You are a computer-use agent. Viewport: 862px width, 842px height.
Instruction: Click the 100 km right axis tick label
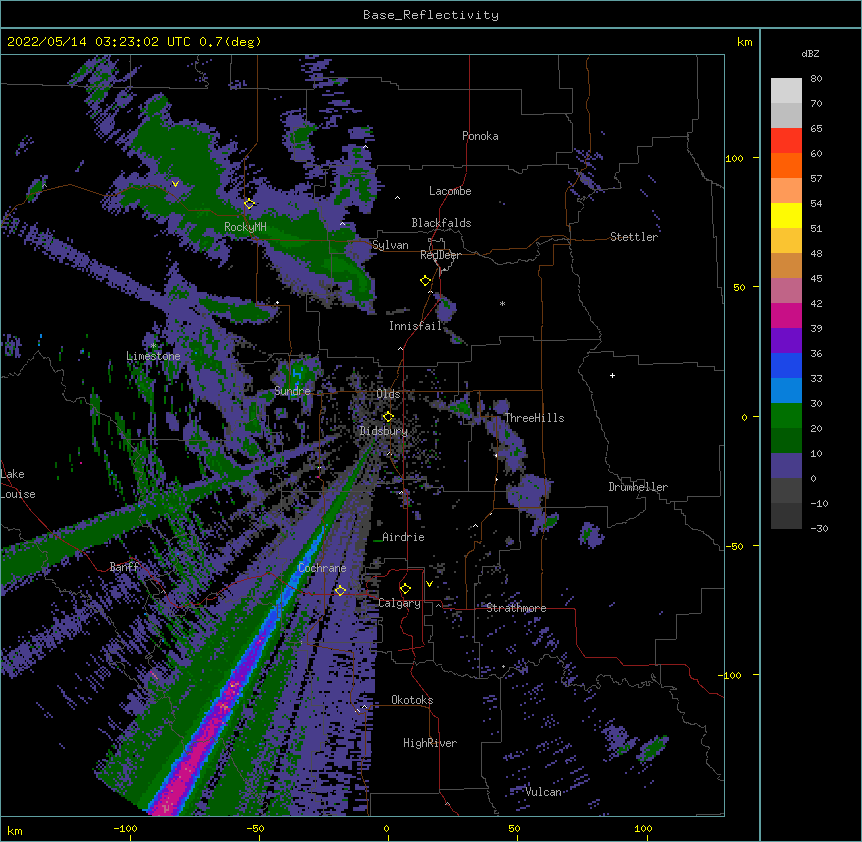click(734, 158)
